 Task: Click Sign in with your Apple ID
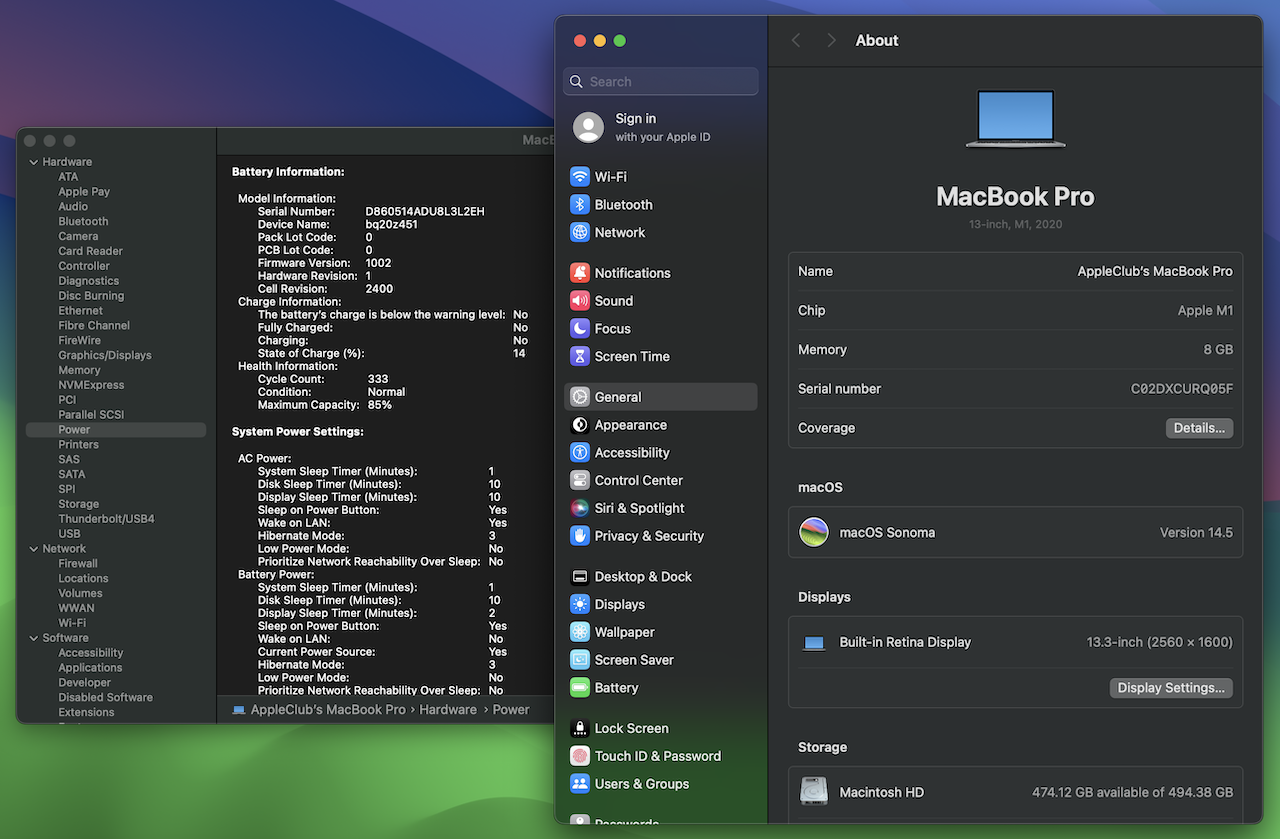[x=662, y=127]
